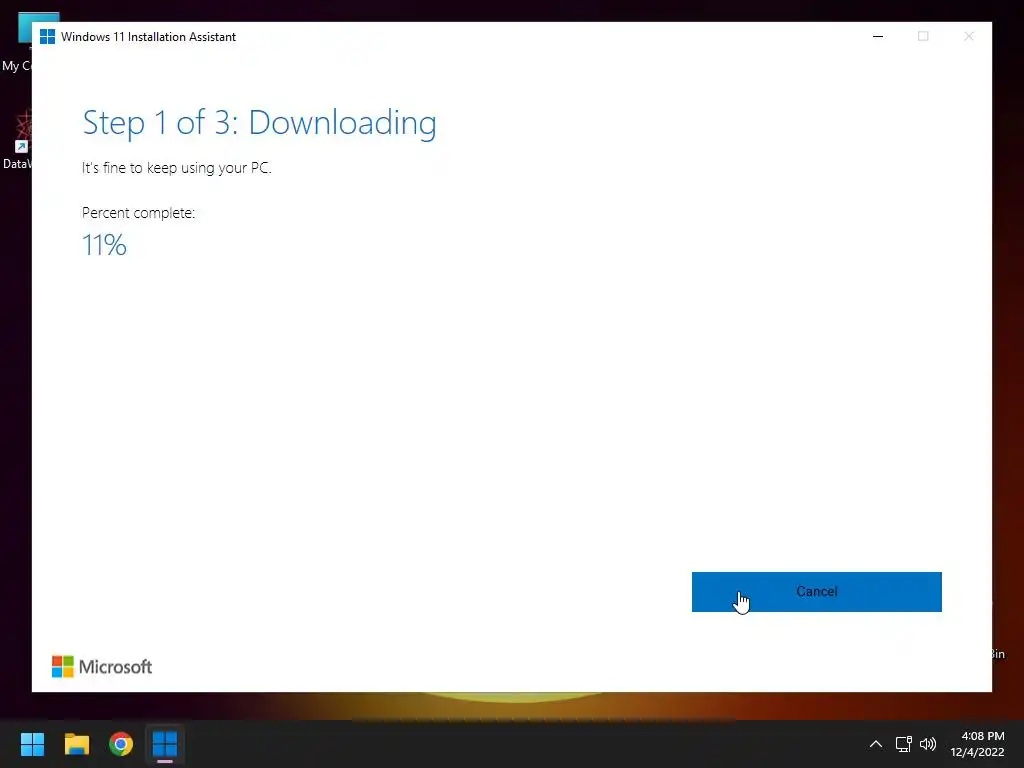Open File Explorer from the taskbar
The height and width of the screenshot is (768, 1024).
(x=76, y=744)
